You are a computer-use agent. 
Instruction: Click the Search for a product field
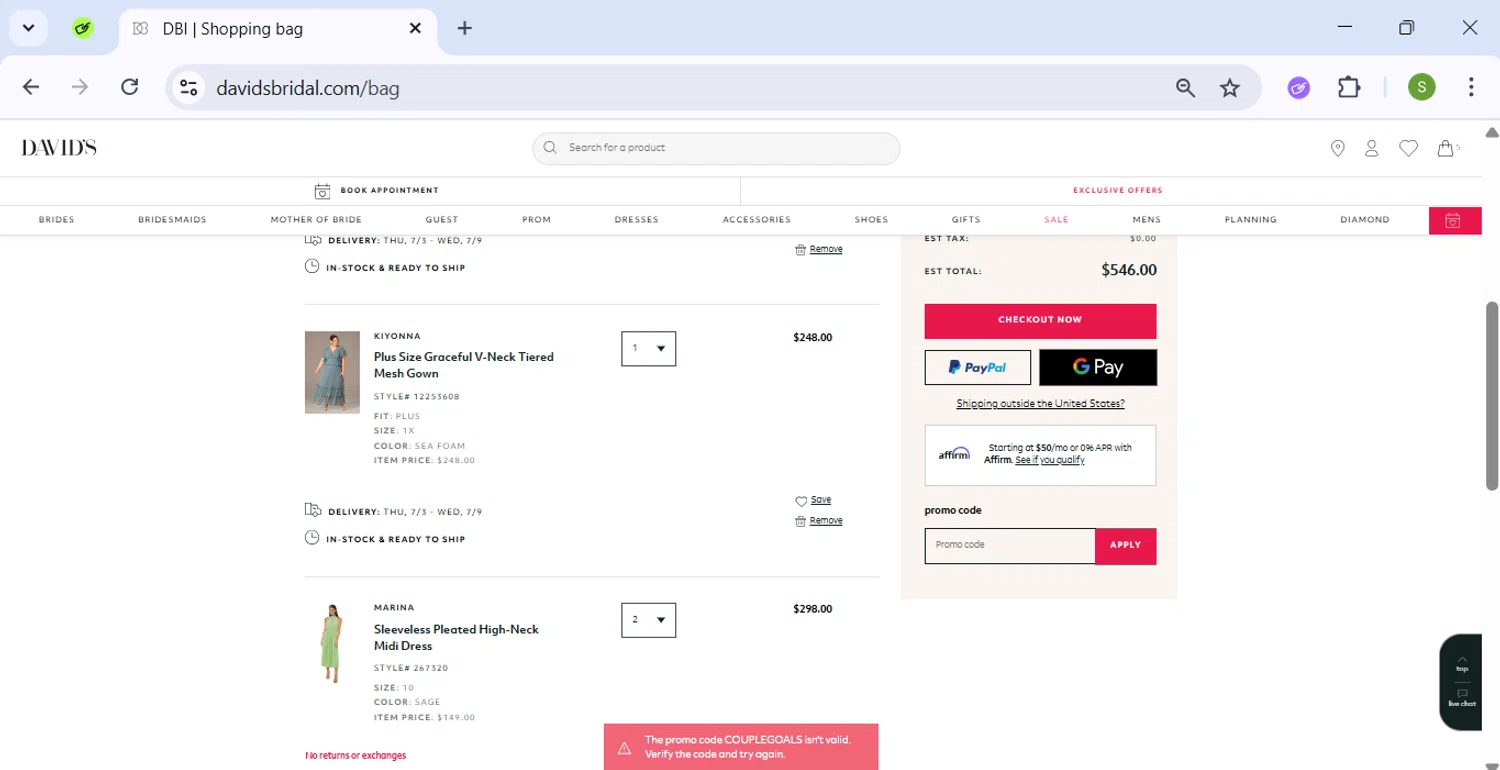click(716, 148)
